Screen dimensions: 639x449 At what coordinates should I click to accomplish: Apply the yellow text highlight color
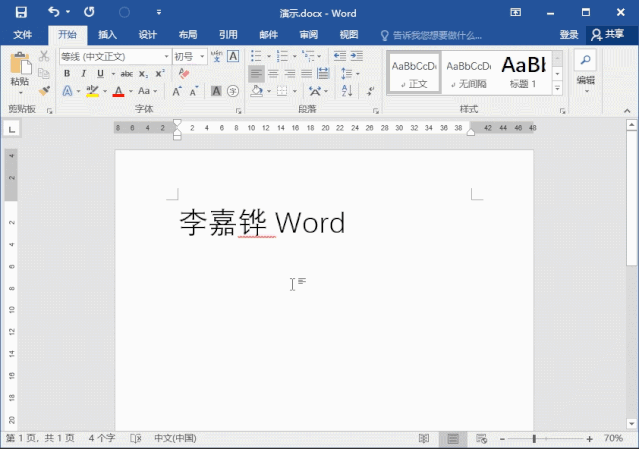(93, 91)
